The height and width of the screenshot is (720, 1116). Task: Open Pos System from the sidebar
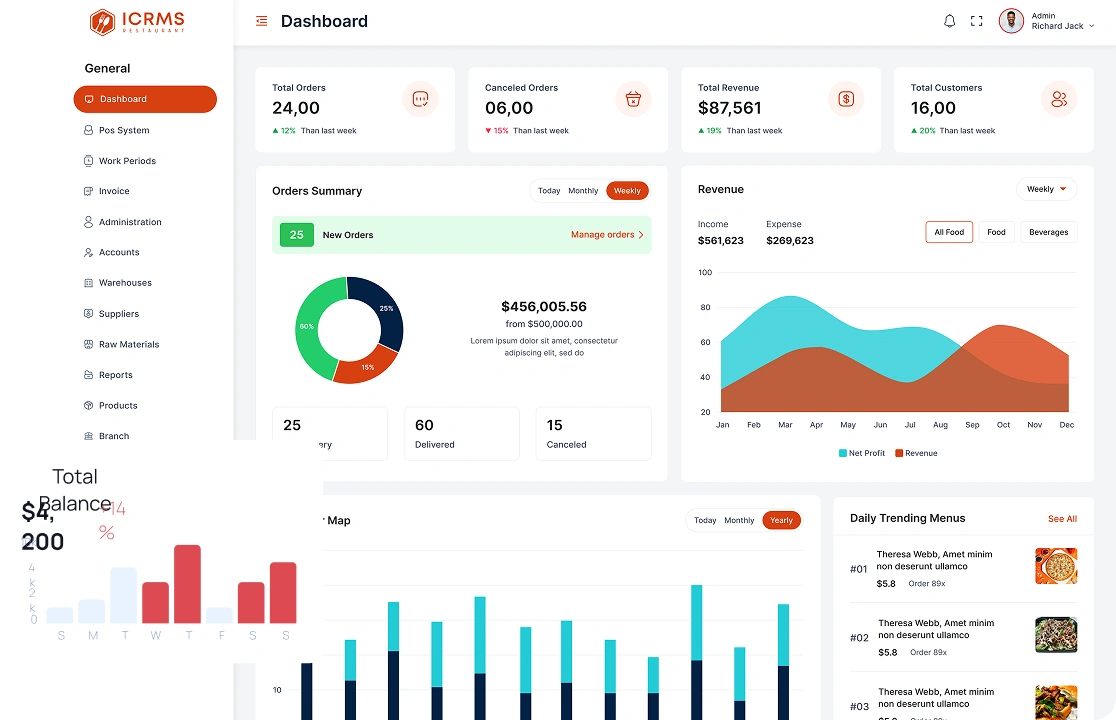pos(124,130)
